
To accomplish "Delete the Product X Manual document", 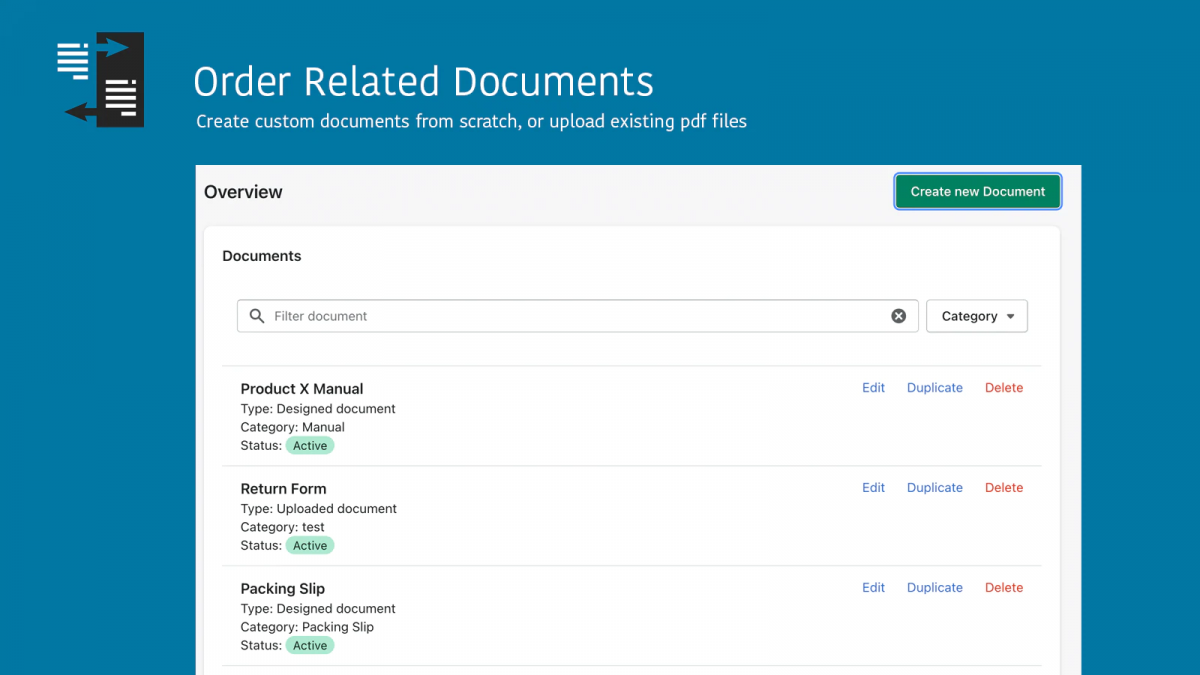I will click(x=1003, y=388).
